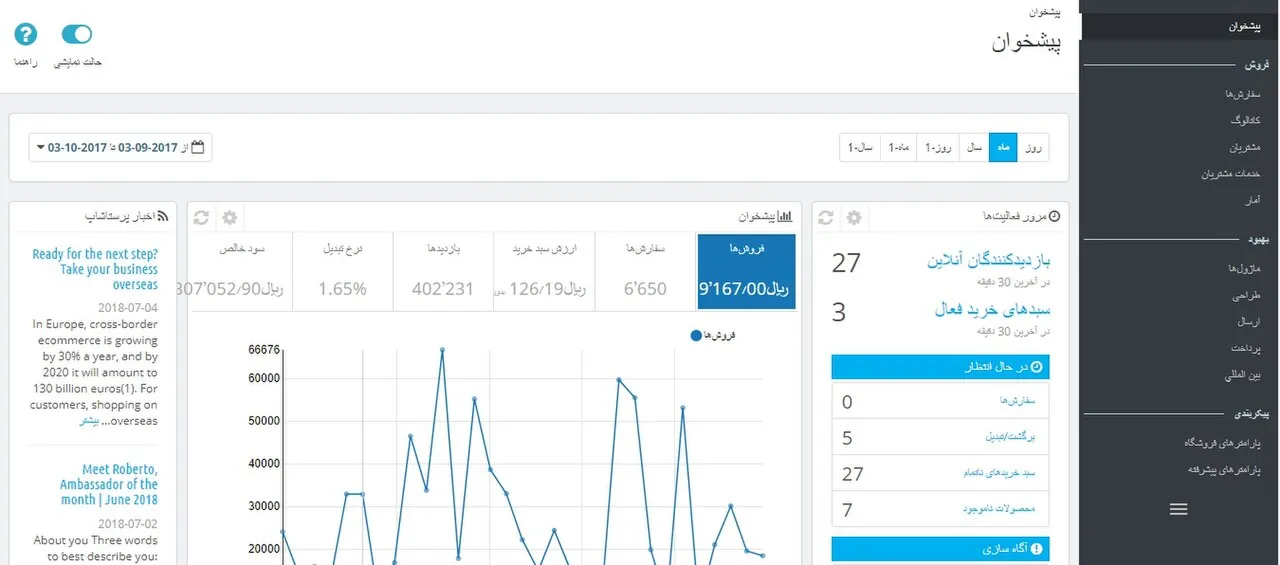Open news 'Ready for the next step?' article

tap(95, 269)
